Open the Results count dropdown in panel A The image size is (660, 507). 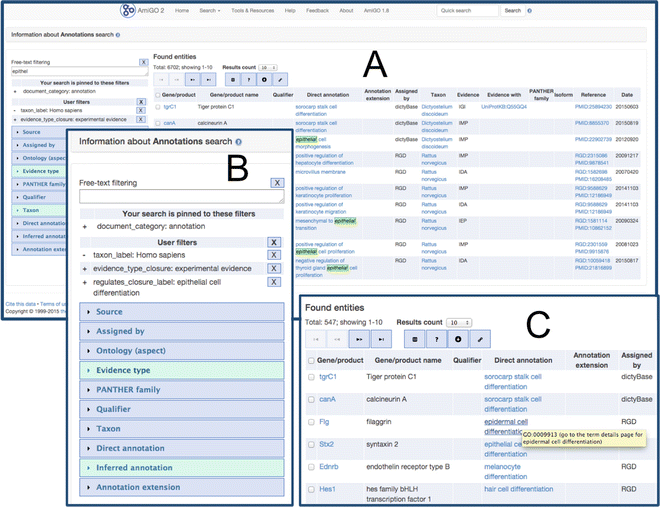pyautogui.click(x=268, y=68)
